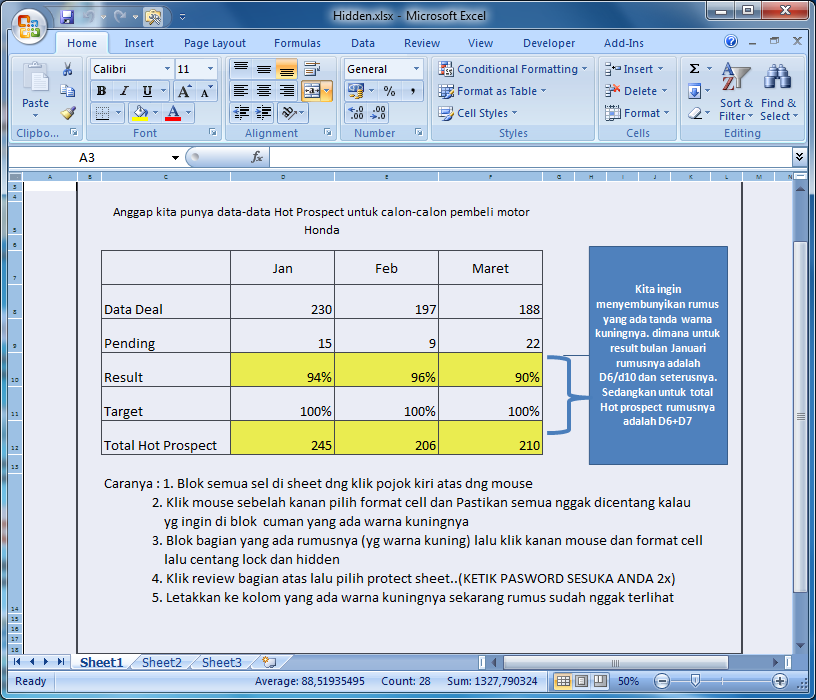Toggle Merge and Center
The width and height of the screenshot is (816, 700).
pyautogui.click(x=312, y=91)
